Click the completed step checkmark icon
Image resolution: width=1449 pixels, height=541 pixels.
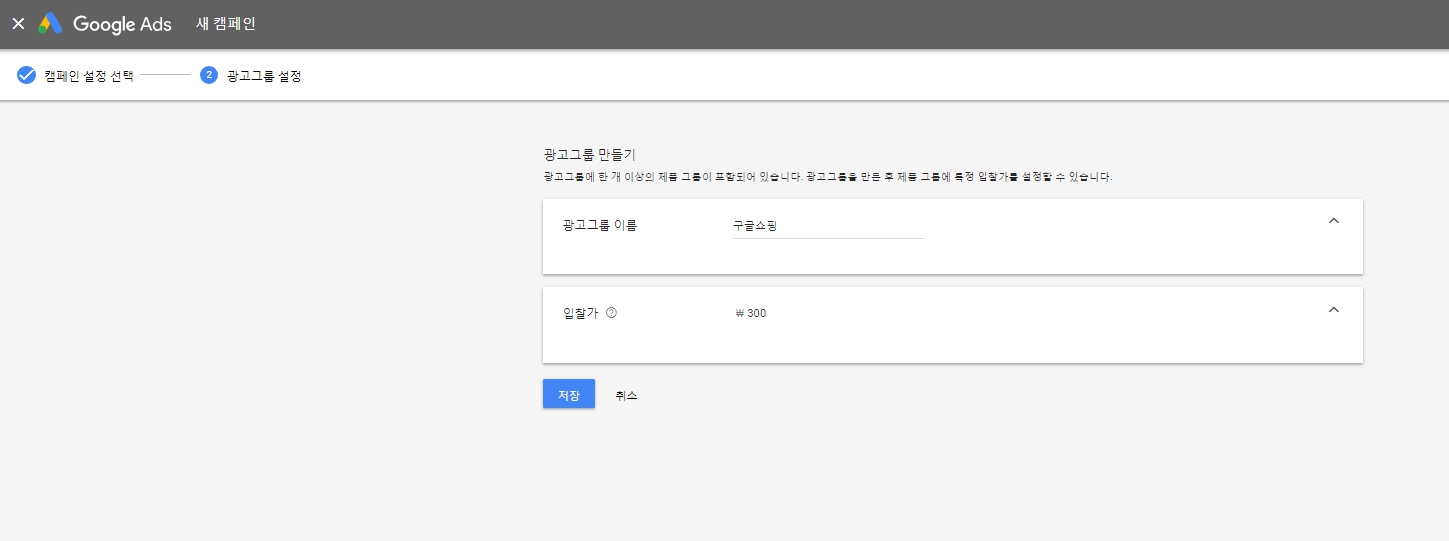[27, 75]
